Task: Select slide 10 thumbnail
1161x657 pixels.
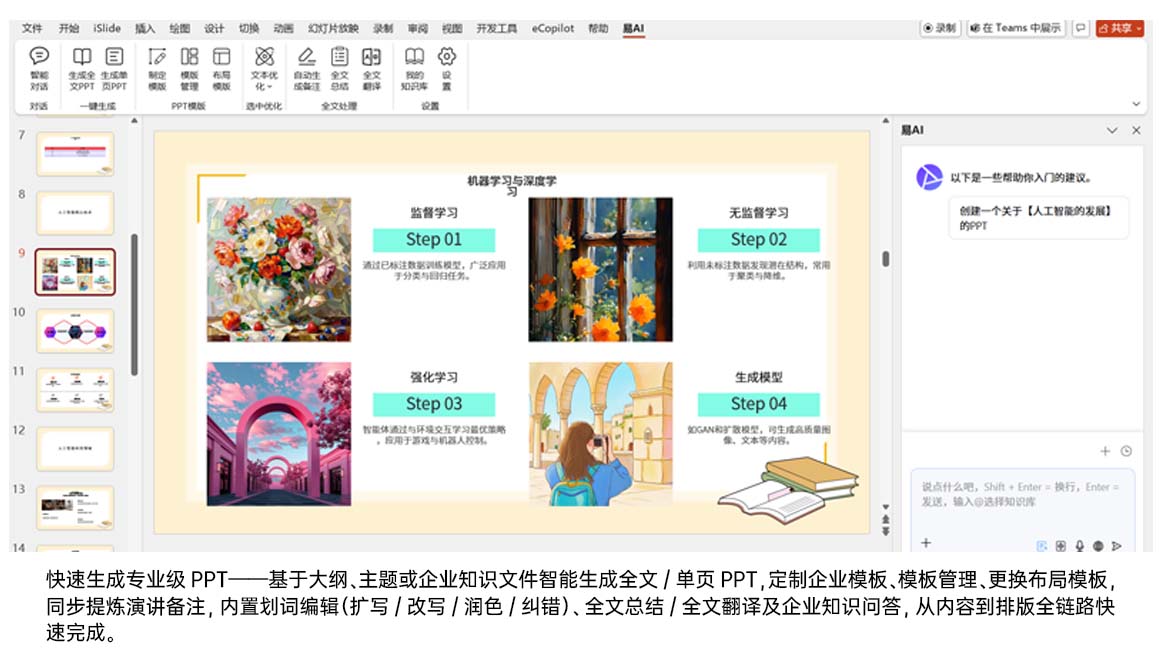Action: point(75,331)
